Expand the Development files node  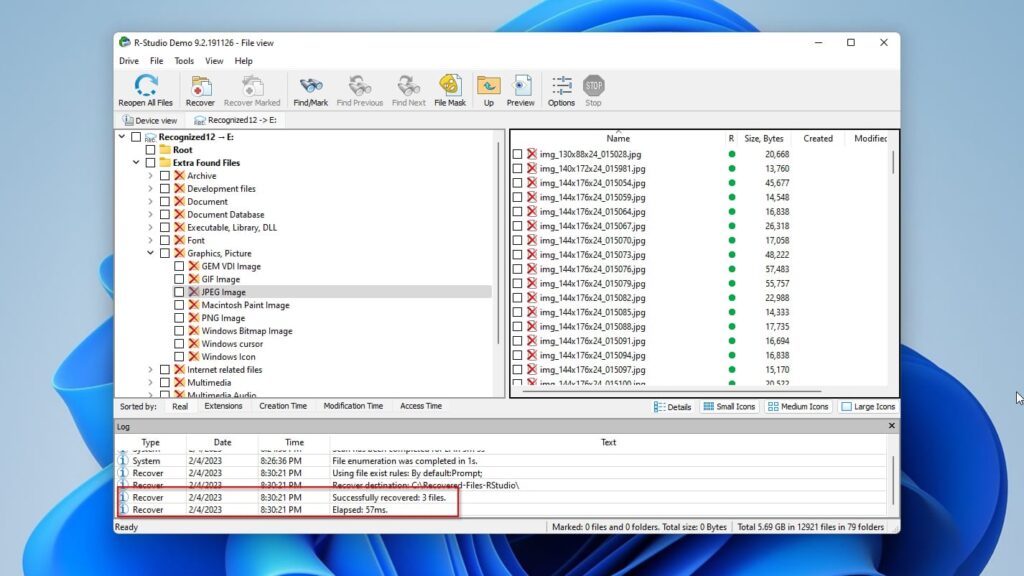click(x=150, y=189)
